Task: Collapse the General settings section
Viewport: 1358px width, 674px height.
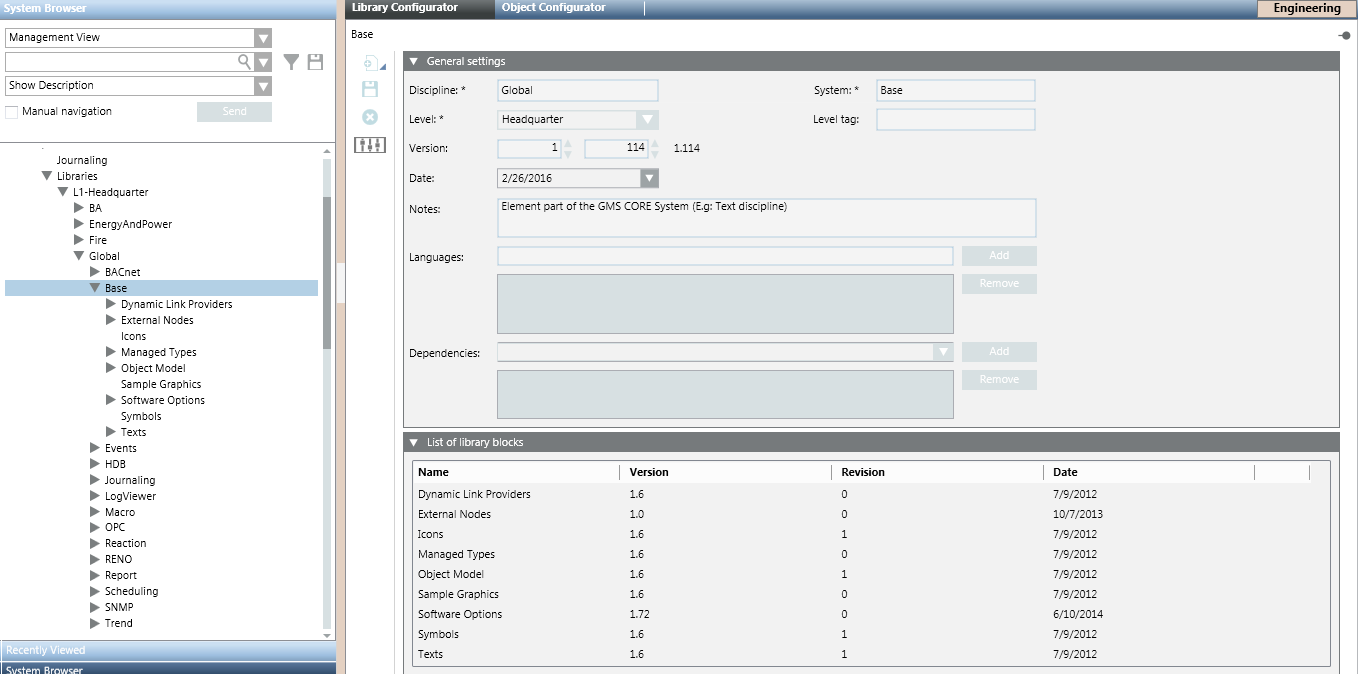Action: click(414, 62)
